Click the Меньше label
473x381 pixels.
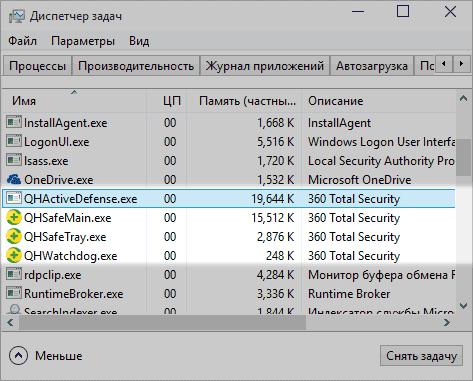tap(59, 356)
